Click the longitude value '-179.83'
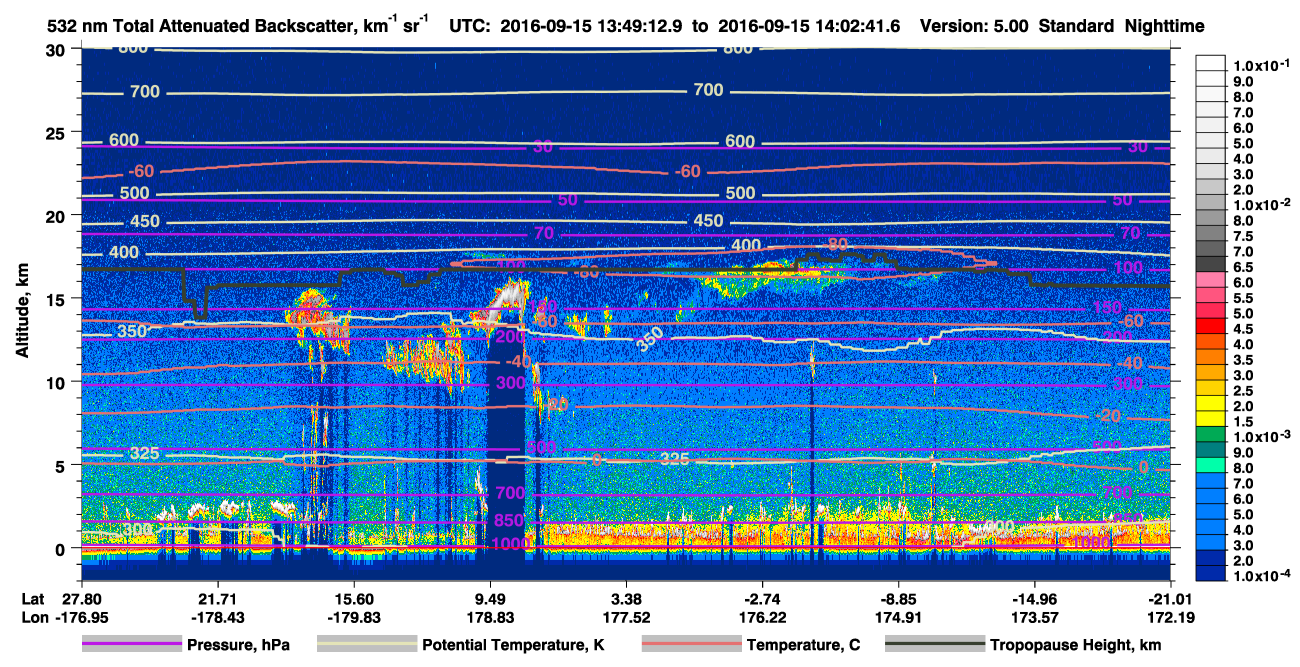Screen dimensions: 1300x667 [352, 617]
